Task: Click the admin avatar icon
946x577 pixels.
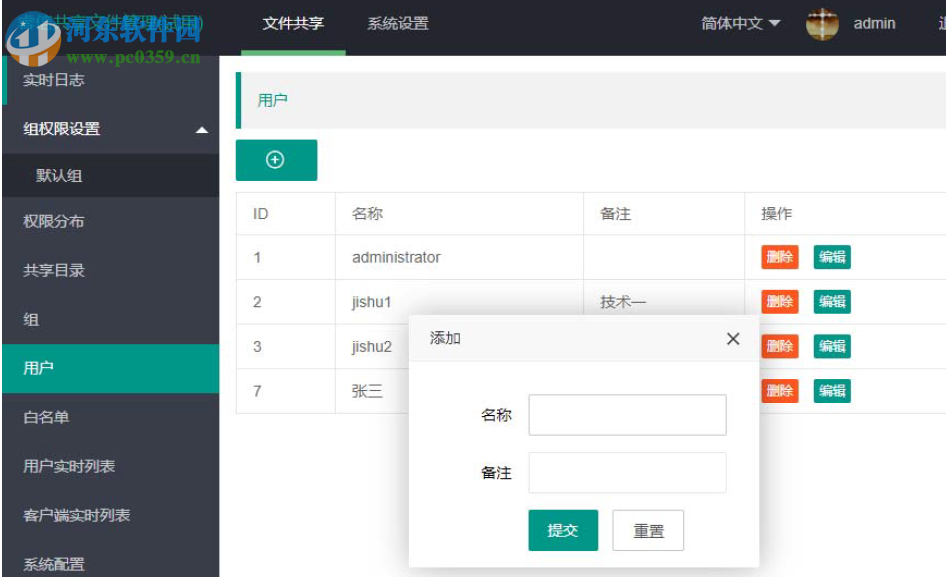Action: 821,23
